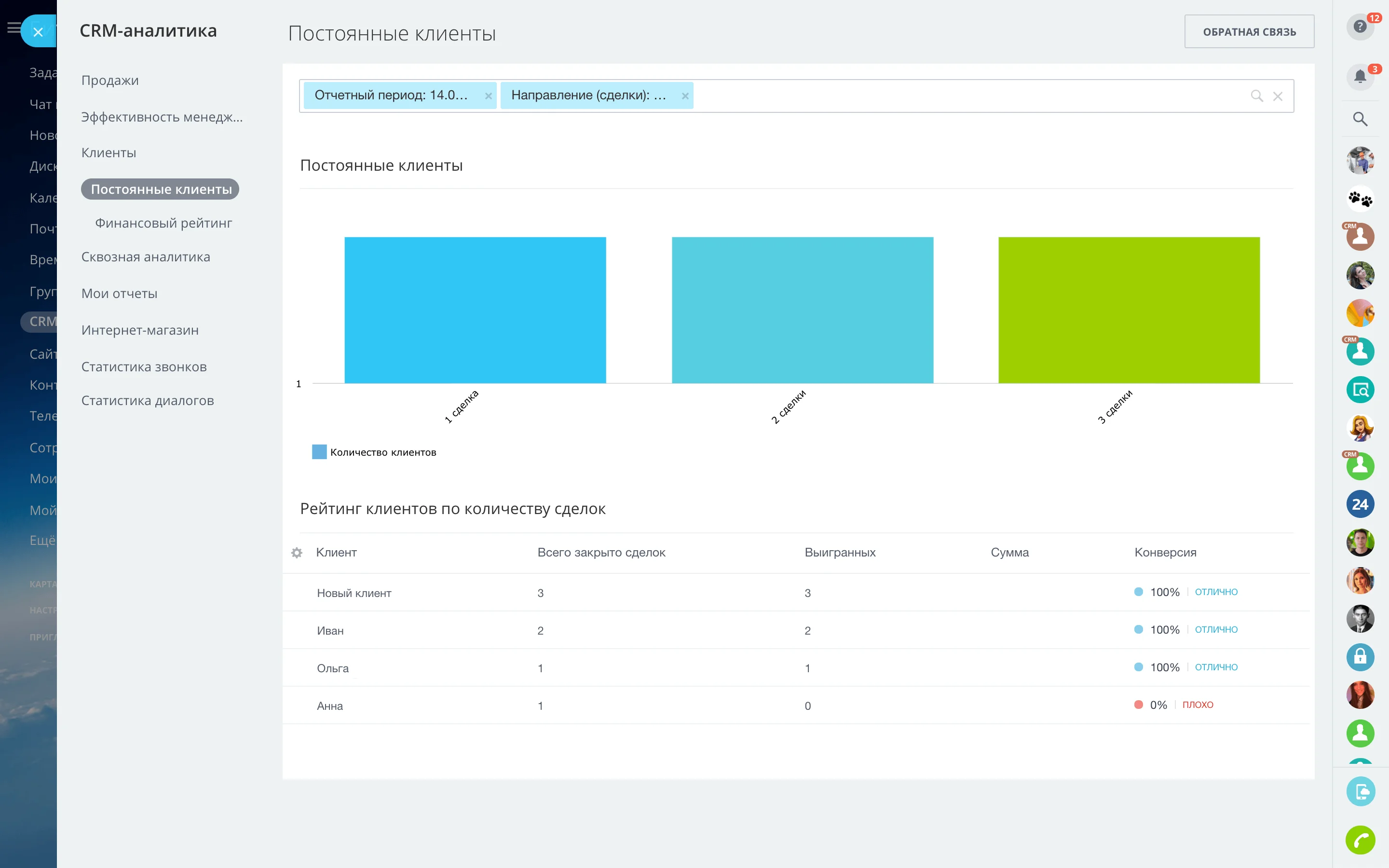1389x868 pixels.
Task: Clear the filter field with X
Action: coord(1278,96)
